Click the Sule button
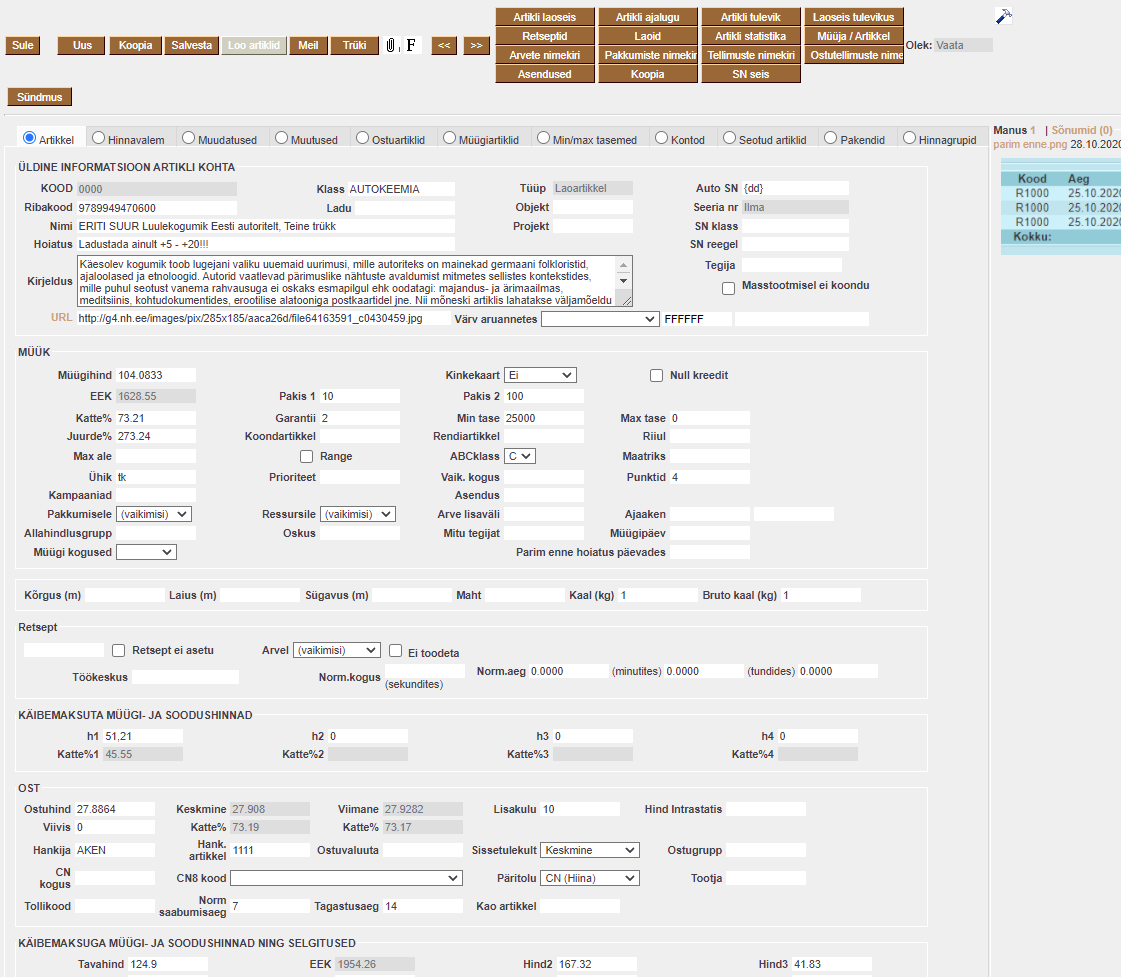The width and height of the screenshot is (1121, 977). pos(23,46)
